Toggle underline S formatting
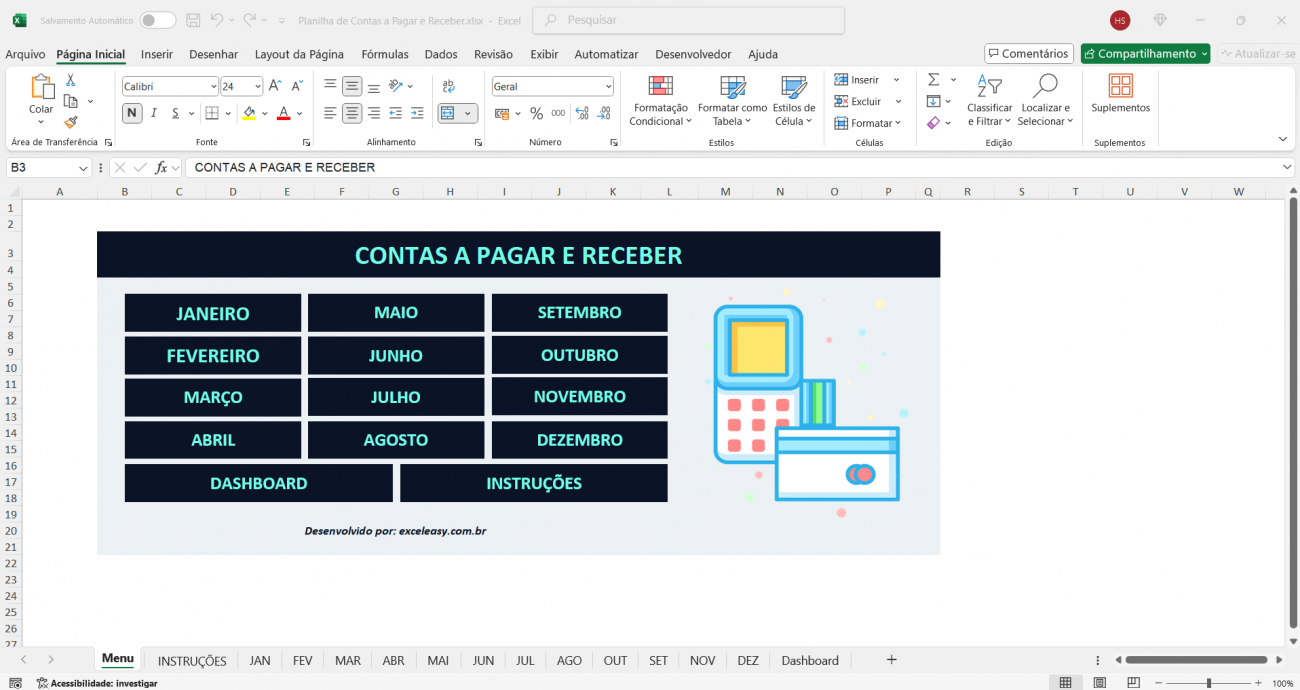This screenshot has height=690, width=1300. (176, 113)
